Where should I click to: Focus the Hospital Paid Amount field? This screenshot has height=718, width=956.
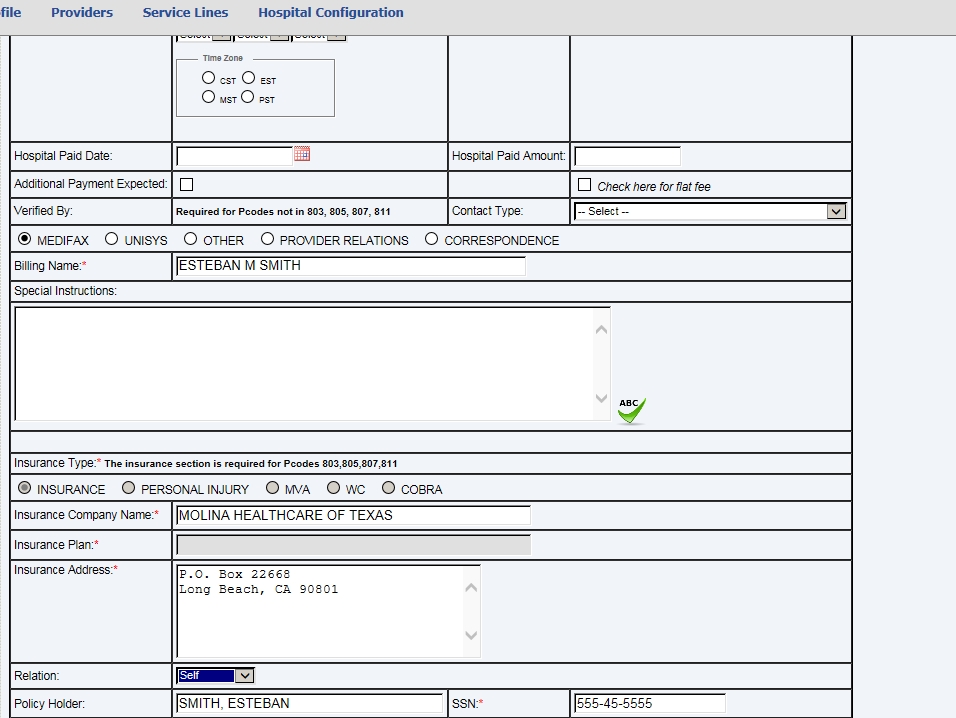click(627, 156)
